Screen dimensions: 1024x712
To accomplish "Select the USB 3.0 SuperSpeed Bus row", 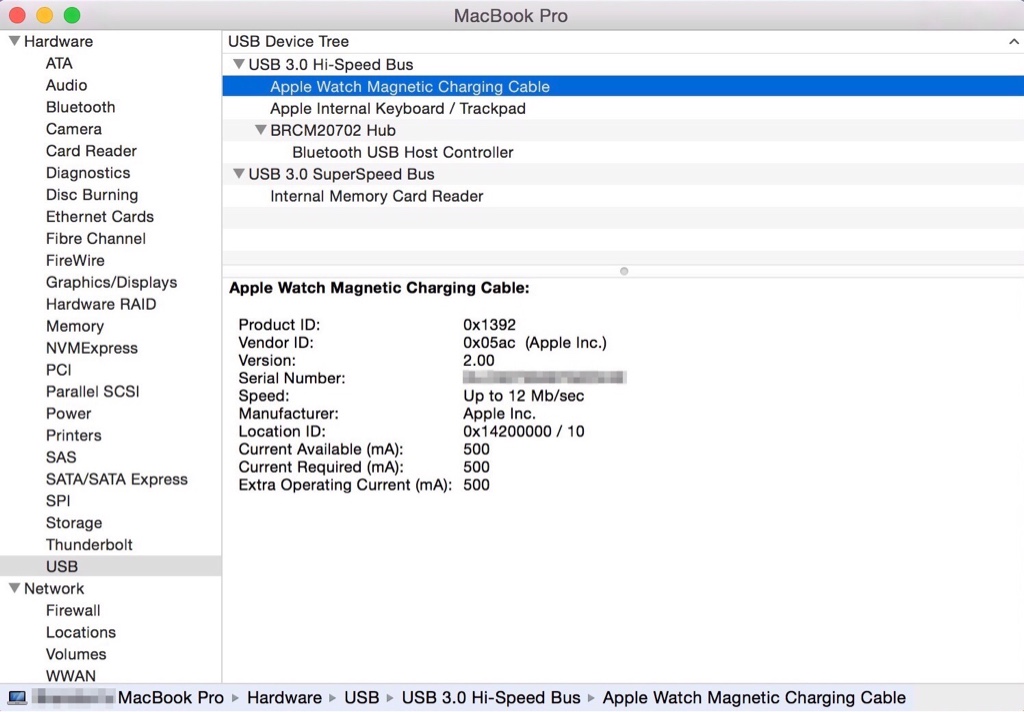I will pos(623,174).
